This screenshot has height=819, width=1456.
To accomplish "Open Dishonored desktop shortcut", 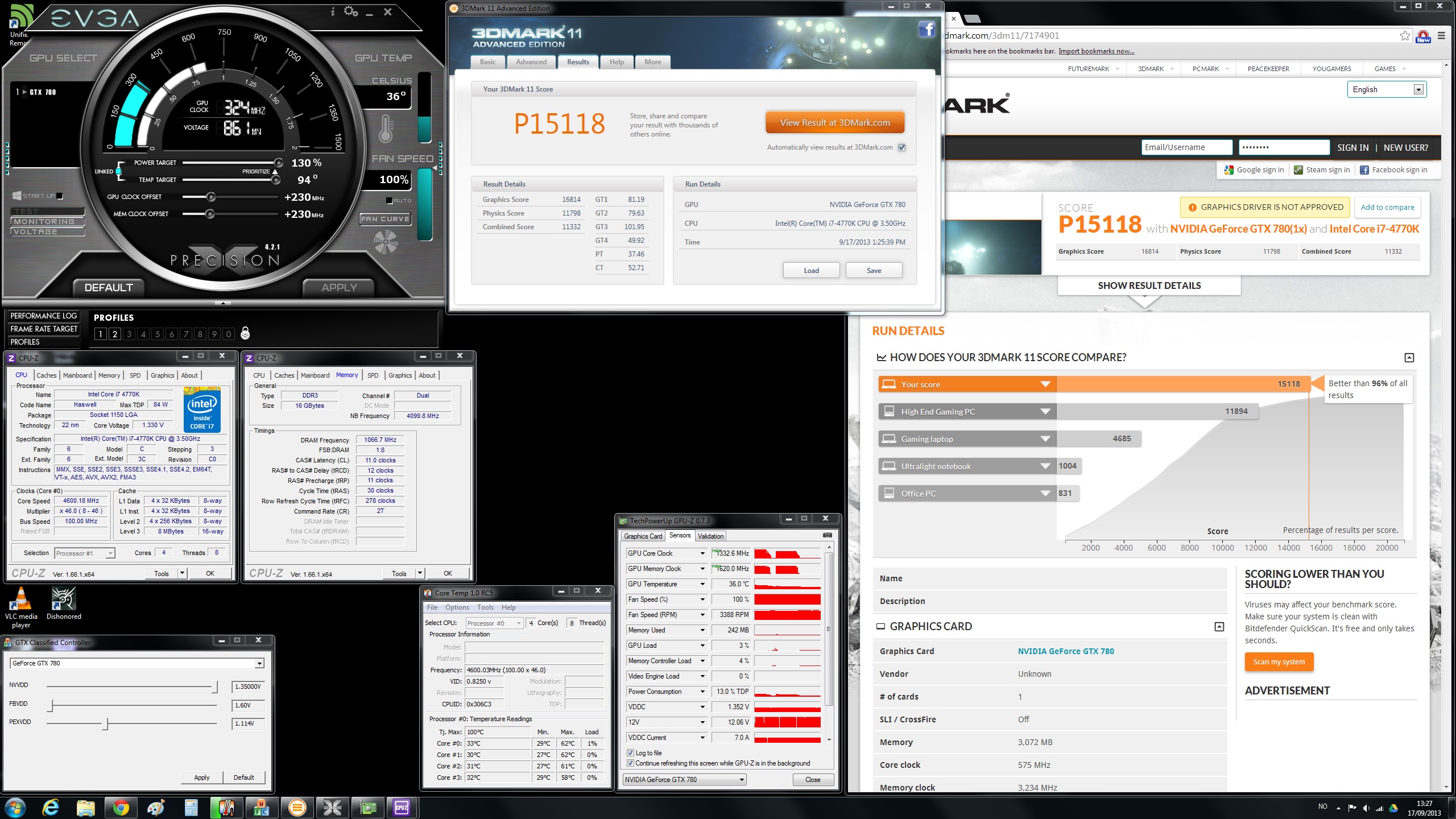I will [64, 604].
